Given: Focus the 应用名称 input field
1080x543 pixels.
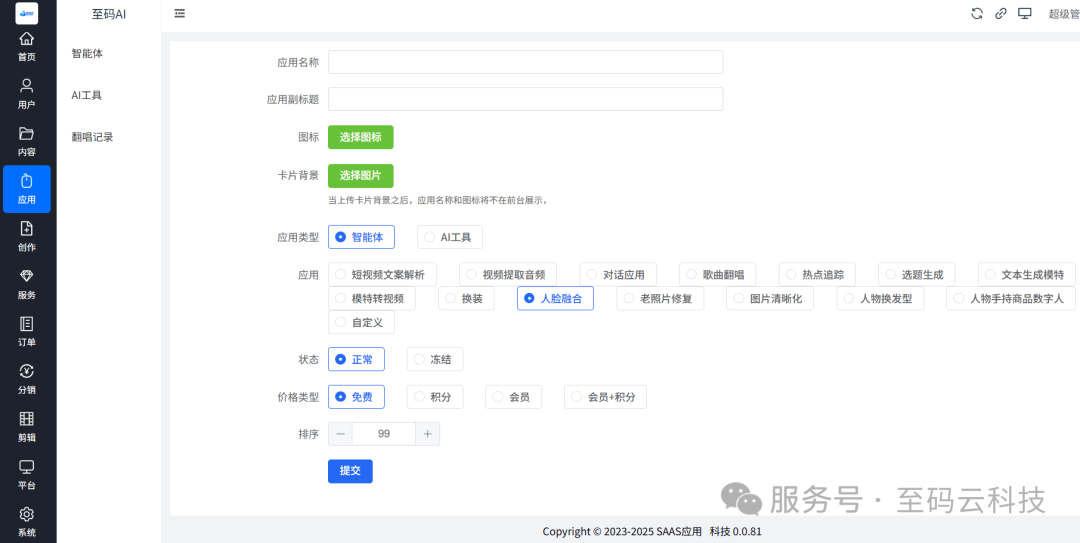Looking at the screenshot, I should point(526,62).
